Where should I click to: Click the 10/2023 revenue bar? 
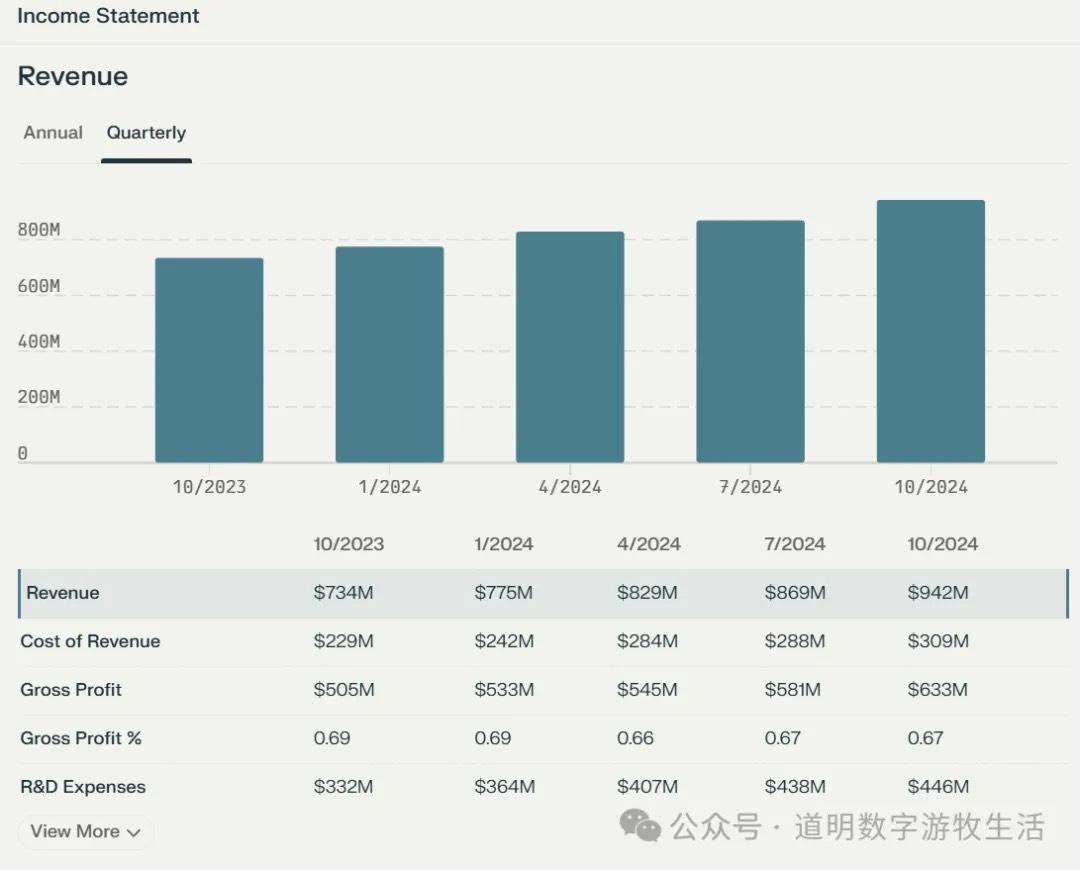209,360
